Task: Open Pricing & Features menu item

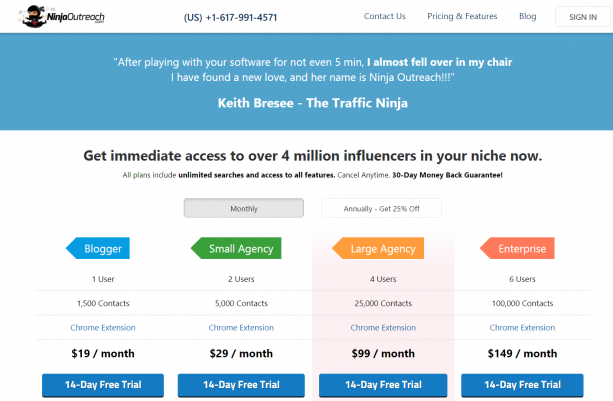Action: tap(462, 16)
